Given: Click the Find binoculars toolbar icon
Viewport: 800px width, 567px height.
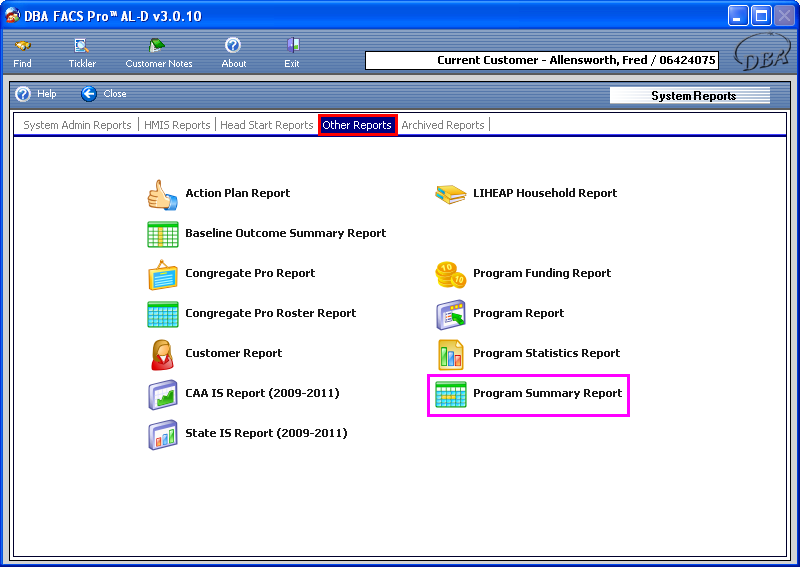Looking at the screenshot, I should point(22,46).
